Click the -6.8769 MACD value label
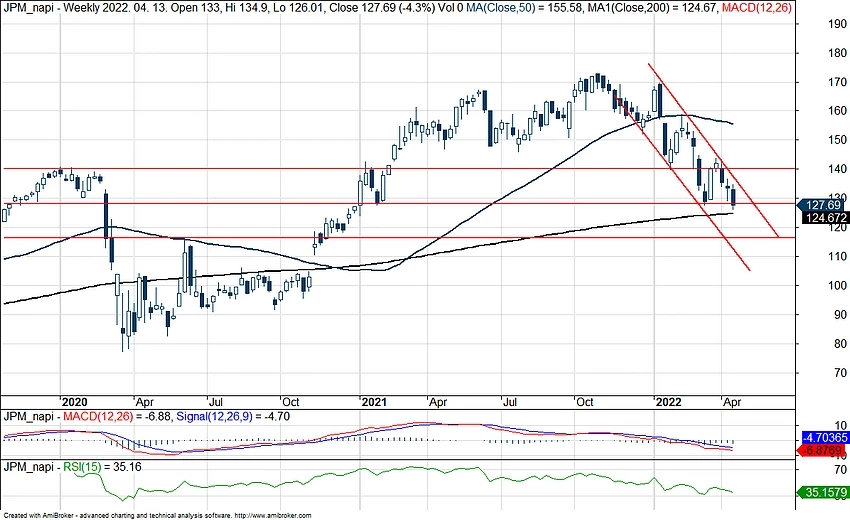 coord(823,451)
